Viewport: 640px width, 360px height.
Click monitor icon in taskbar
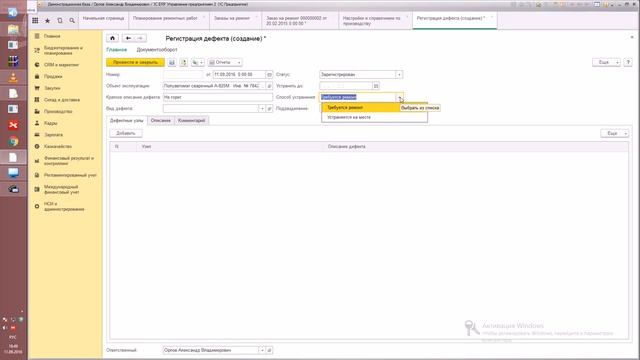[13, 173]
